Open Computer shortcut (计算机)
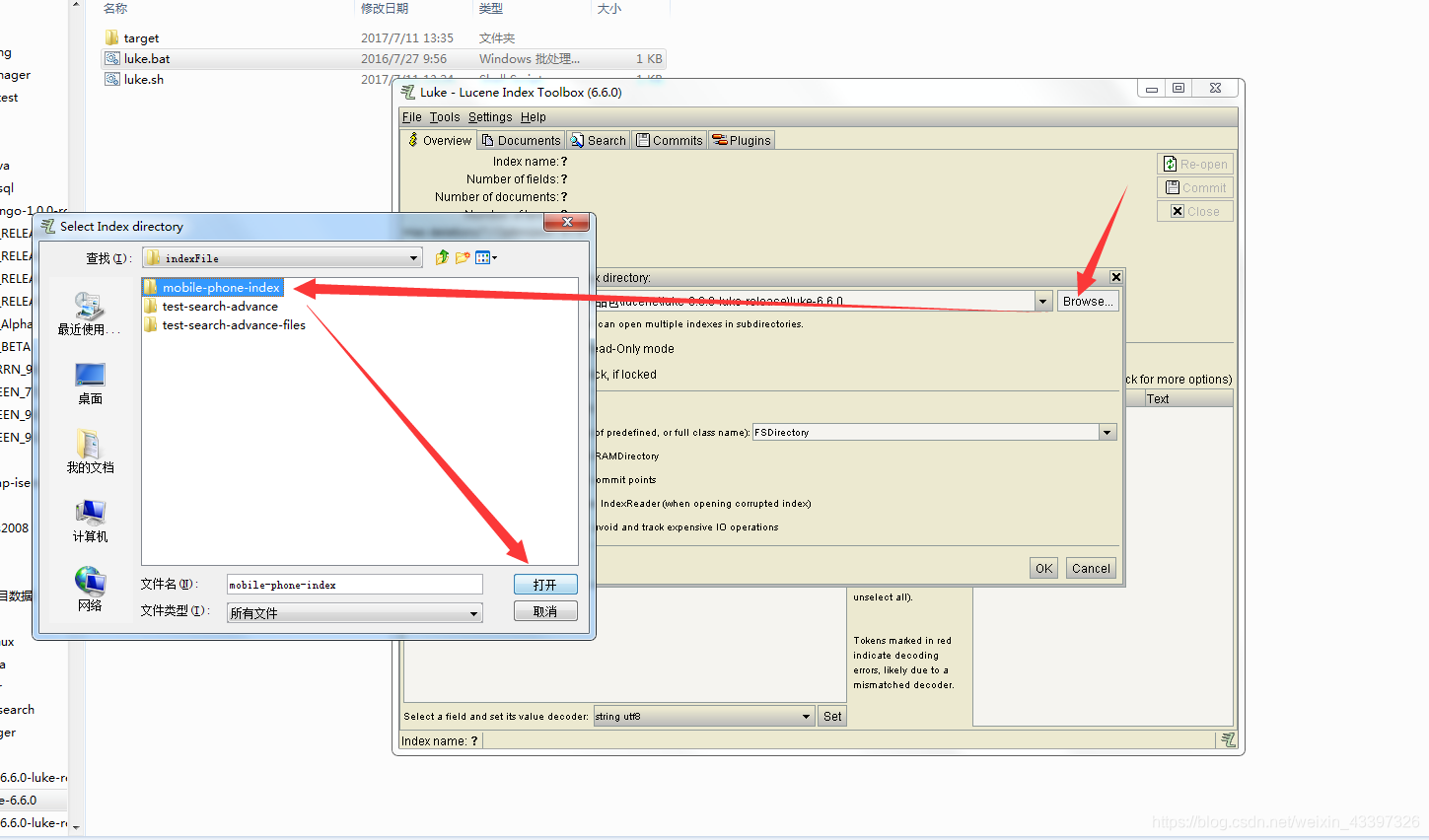1429x840 pixels. 90,522
